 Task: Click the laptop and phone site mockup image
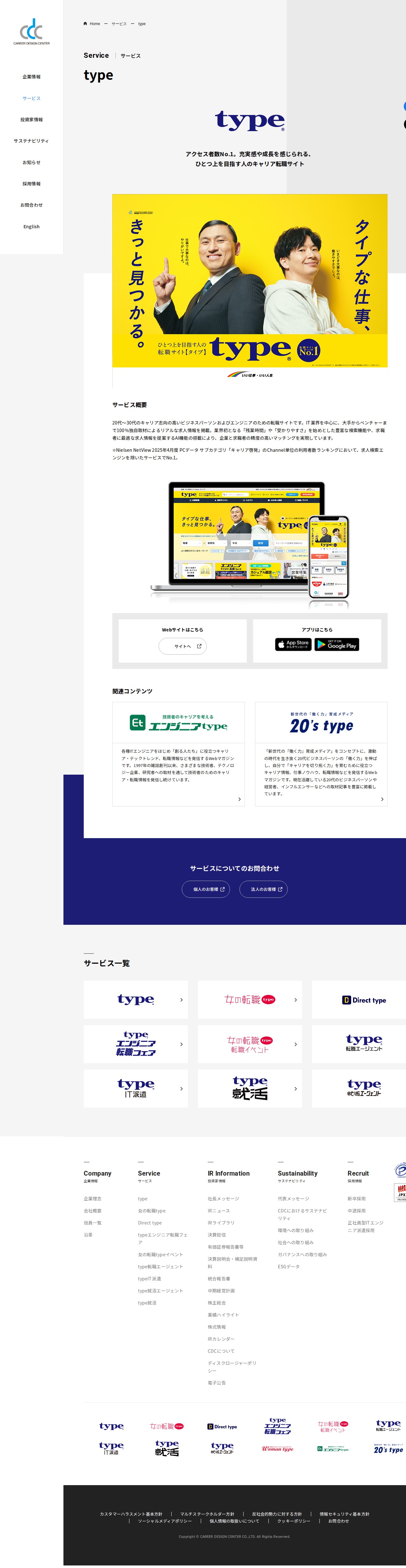click(250, 546)
